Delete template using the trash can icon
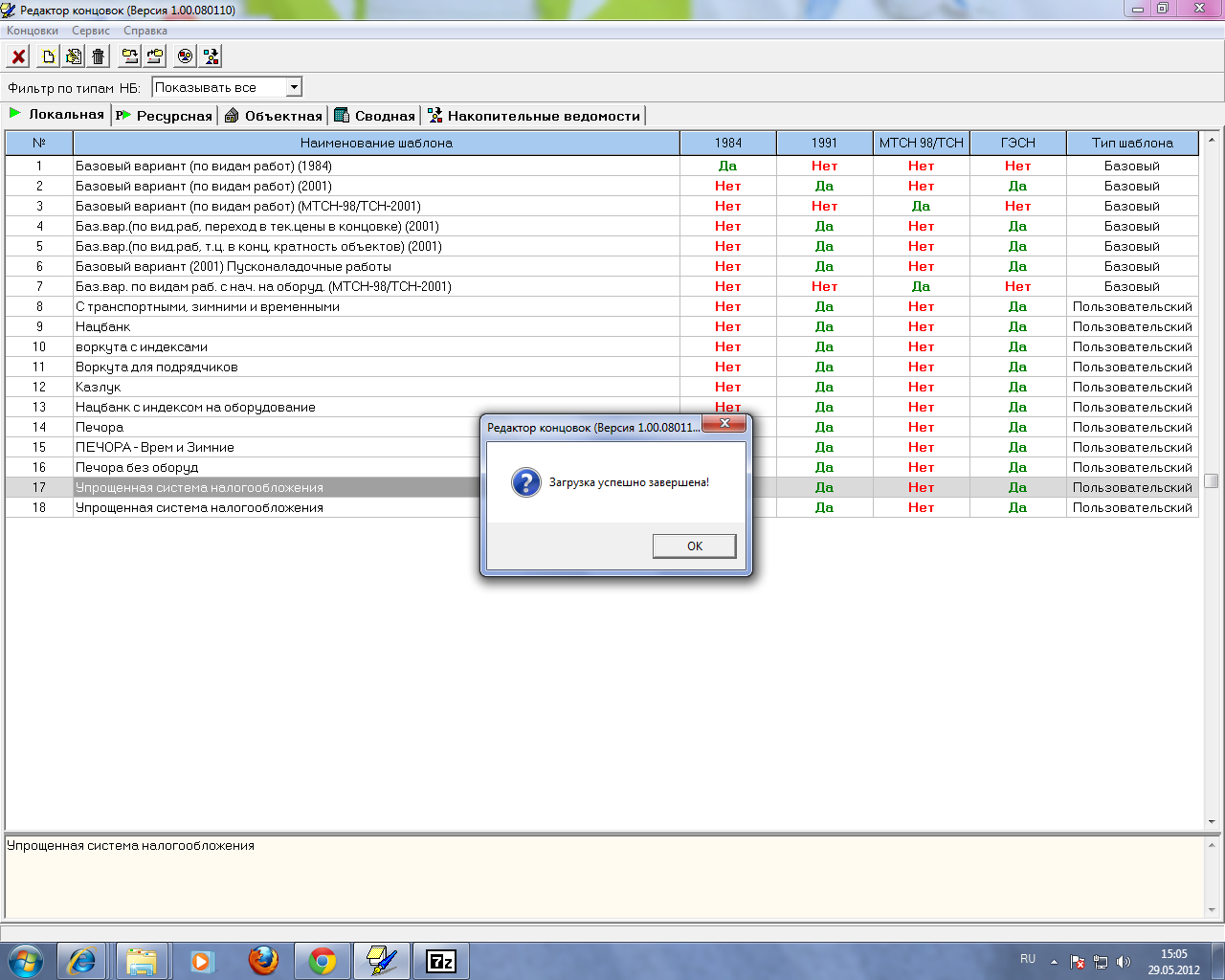 pos(98,56)
